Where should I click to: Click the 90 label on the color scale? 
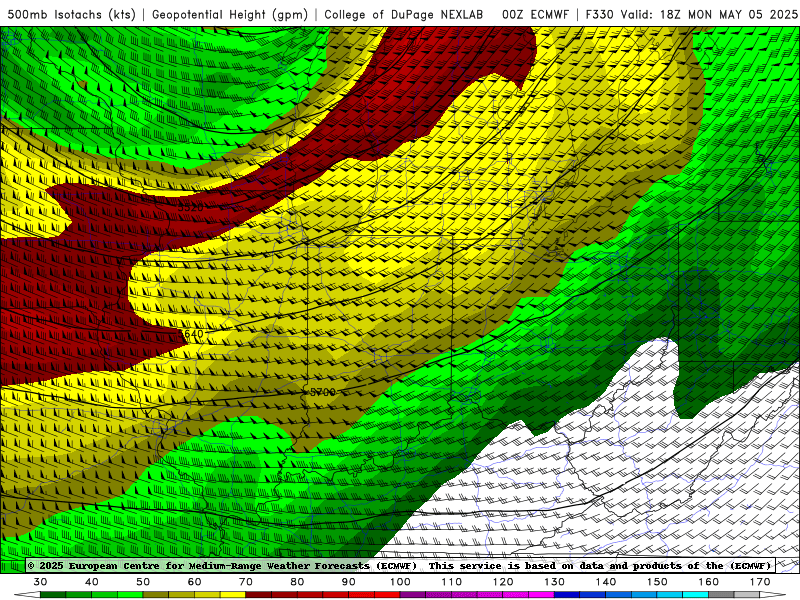point(348,582)
